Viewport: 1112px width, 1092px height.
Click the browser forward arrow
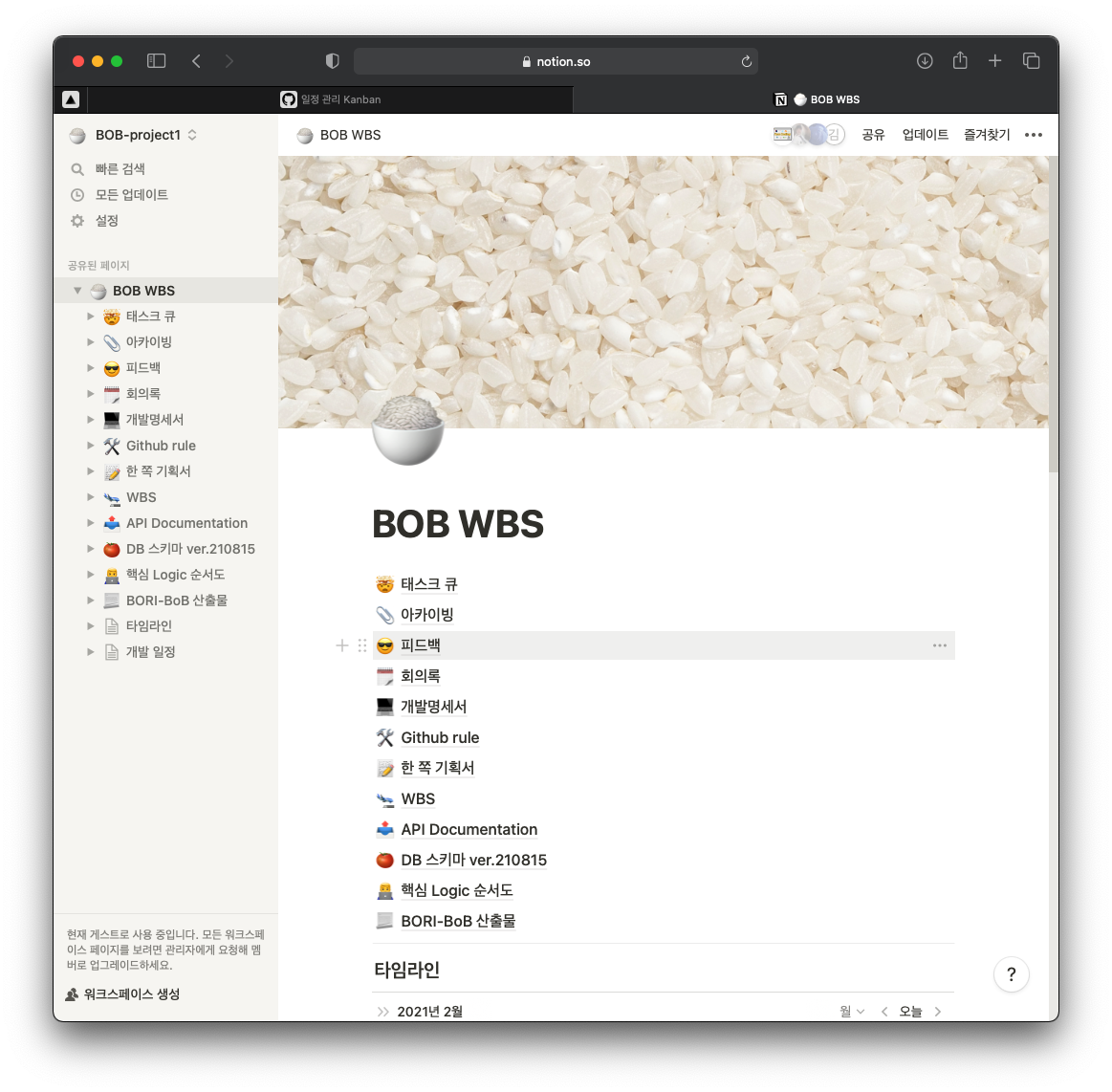(229, 61)
